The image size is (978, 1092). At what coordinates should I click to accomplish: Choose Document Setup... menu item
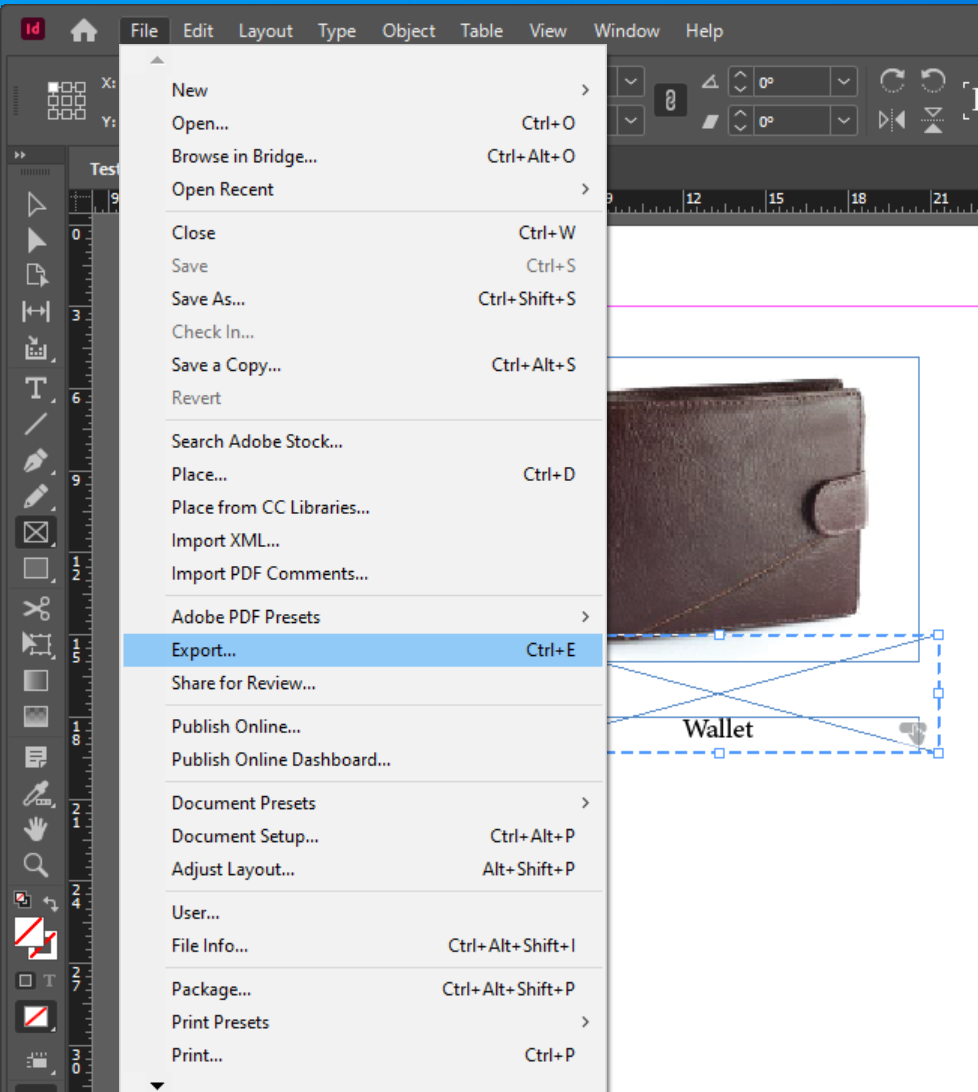(x=363, y=836)
